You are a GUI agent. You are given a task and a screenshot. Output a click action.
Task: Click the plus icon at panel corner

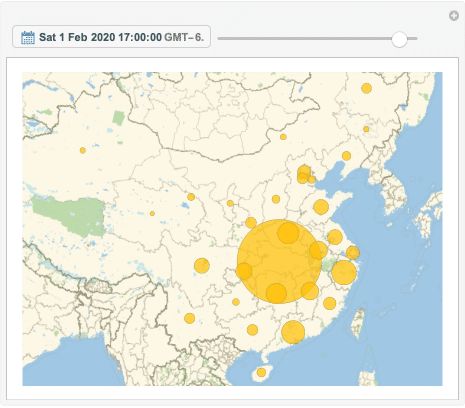pyautogui.click(x=454, y=15)
